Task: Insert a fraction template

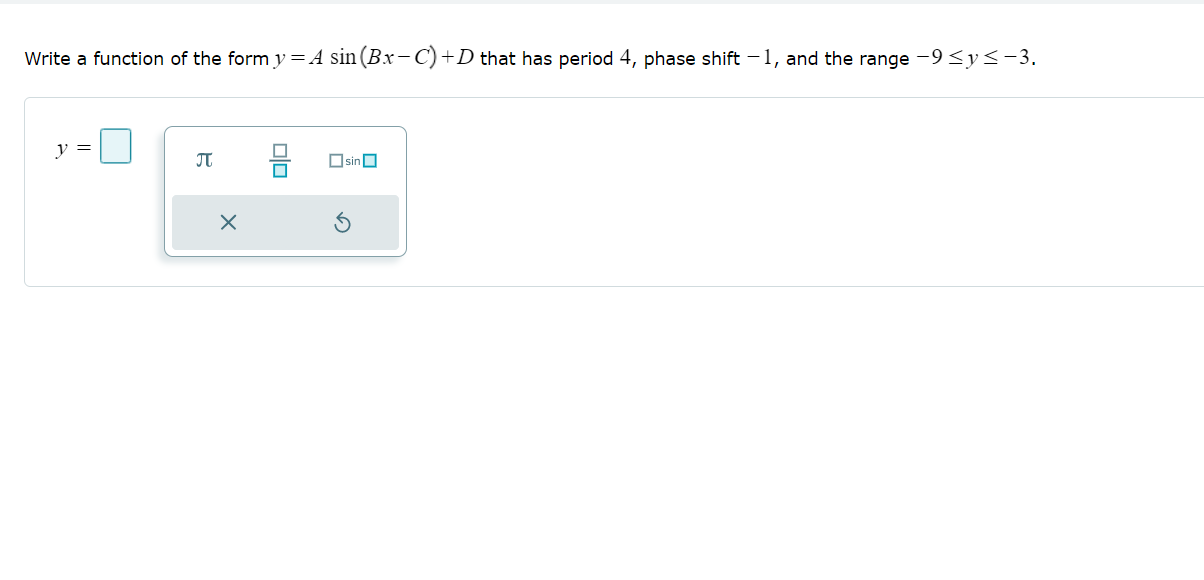Action: click(279, 162)
